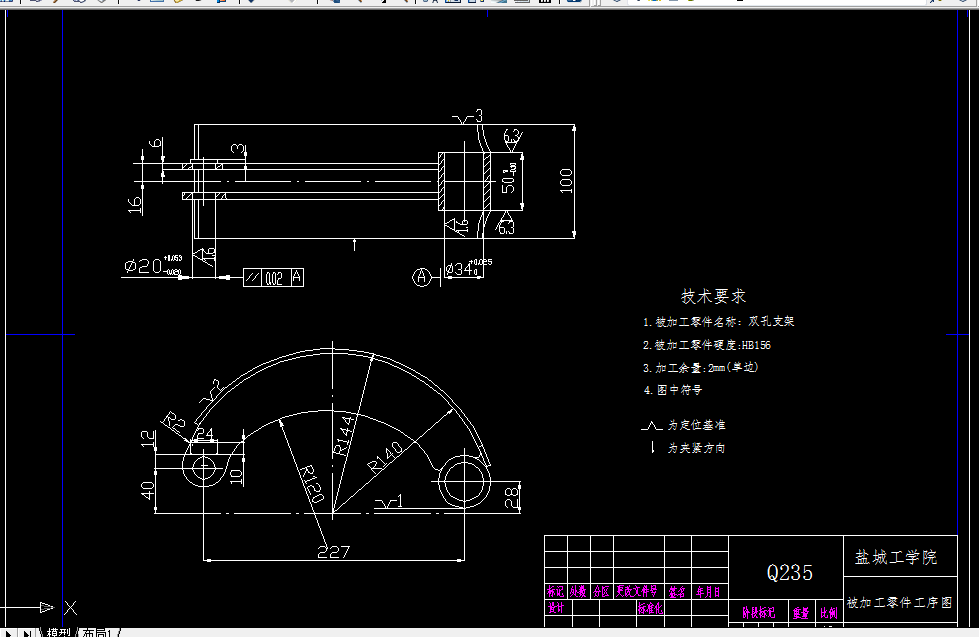Select the 技术要求 heading text

[713, 296]
